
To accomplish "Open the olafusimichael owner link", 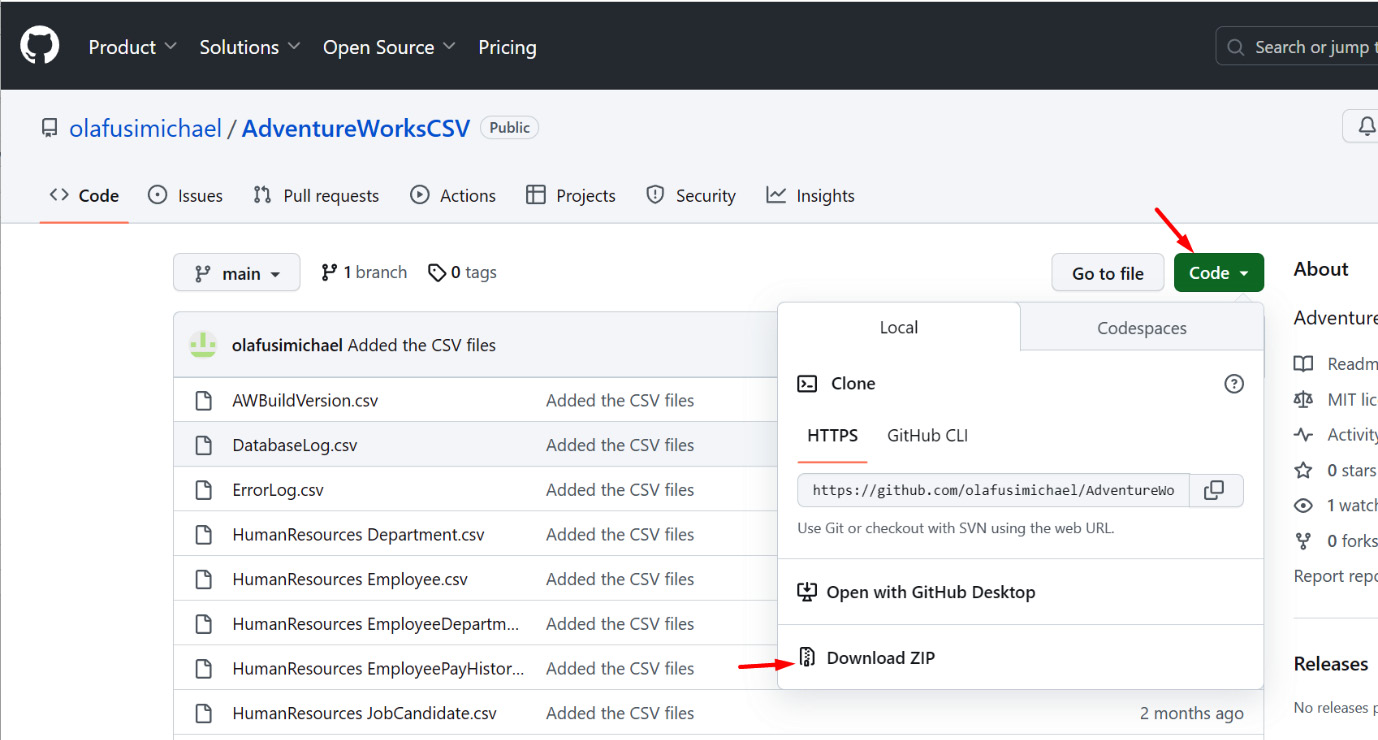I will (146, 128).
